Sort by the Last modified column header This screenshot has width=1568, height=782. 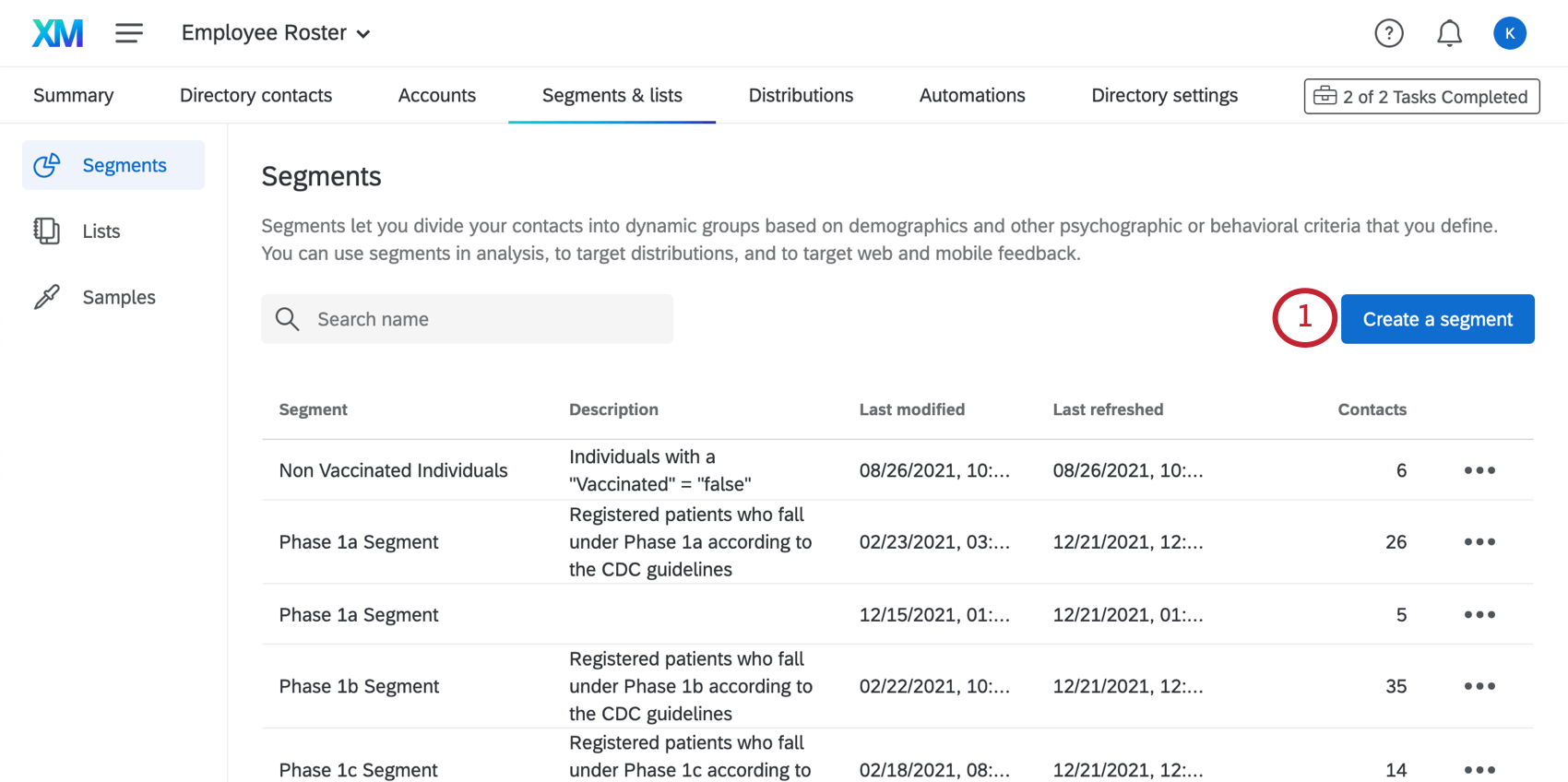tap(911, 409)
